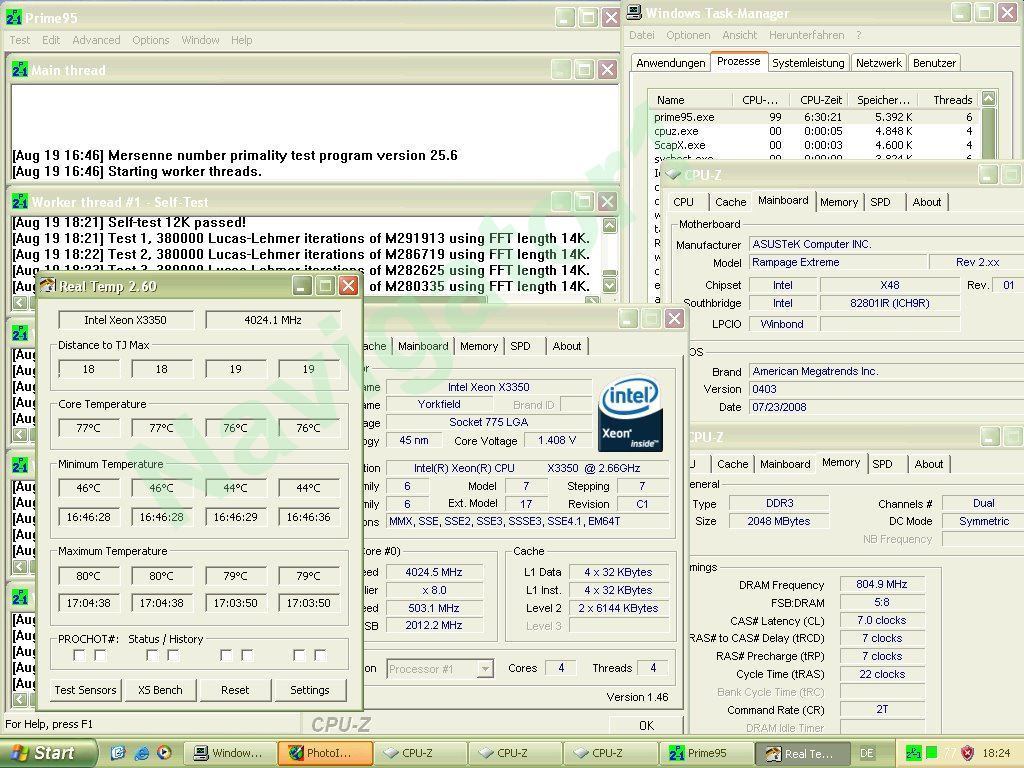Switch to Systemleistung tab in Task Manager
1024x768 pixels.
pos(808,63)
